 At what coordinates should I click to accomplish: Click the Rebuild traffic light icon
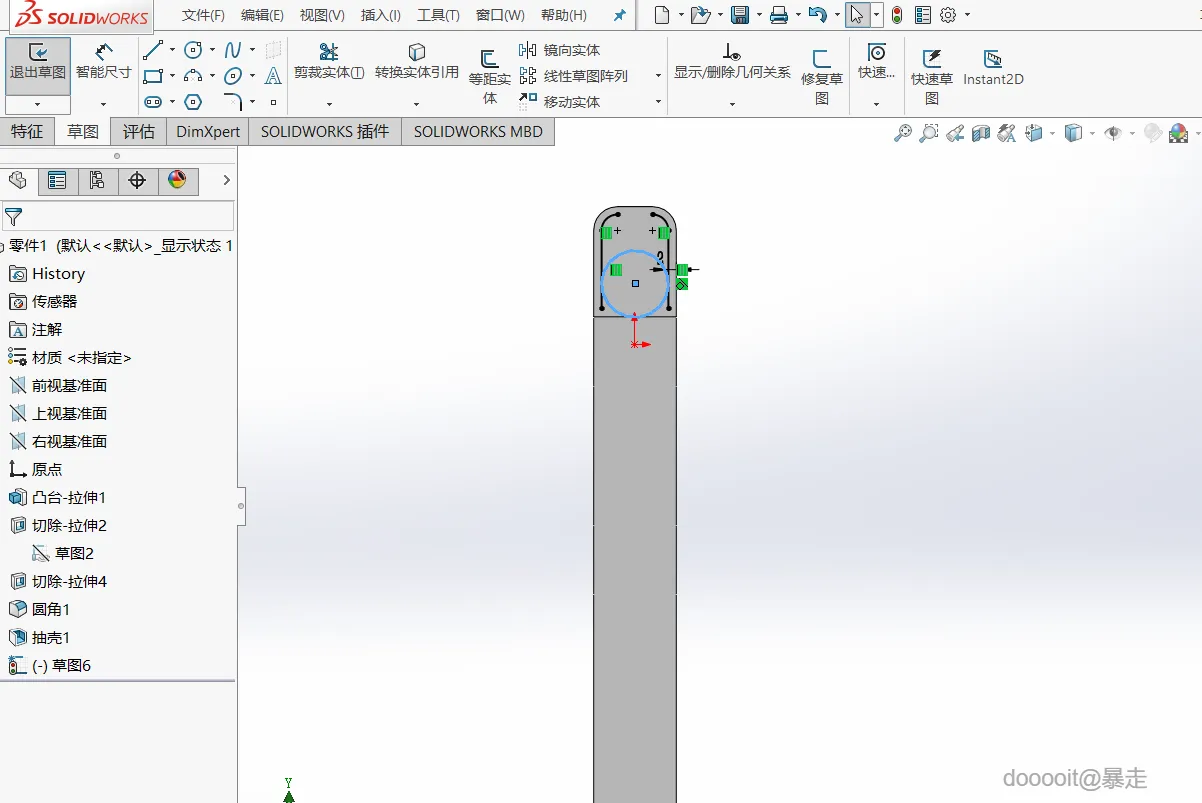897,15
